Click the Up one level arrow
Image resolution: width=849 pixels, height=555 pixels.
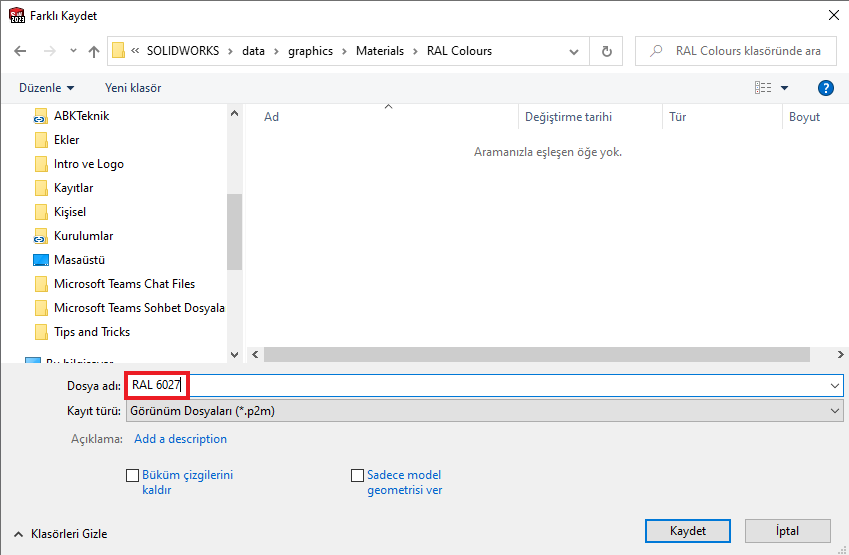(94, 51)
